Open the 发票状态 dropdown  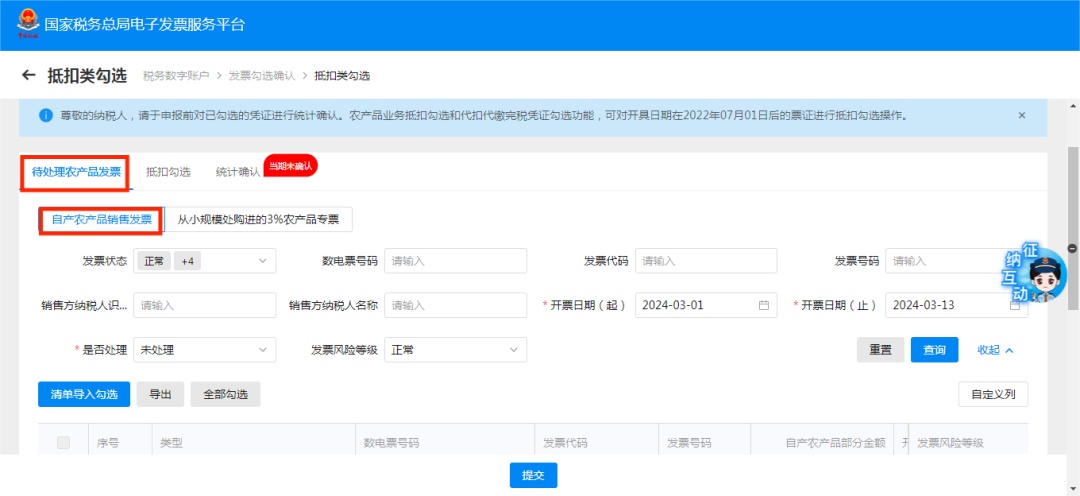pos(205,261)
